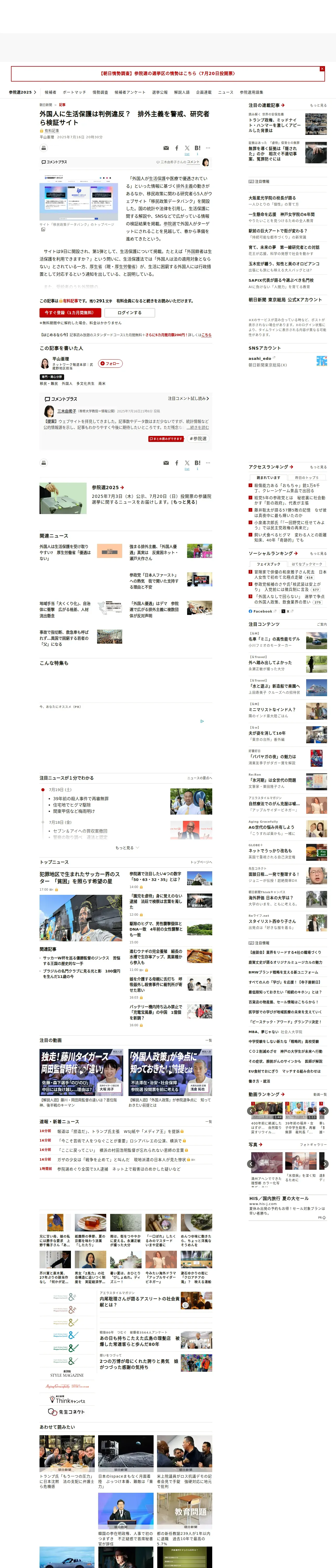
Task: Click previous arrow in 写真 carousel
Action: coord(251,1163)
